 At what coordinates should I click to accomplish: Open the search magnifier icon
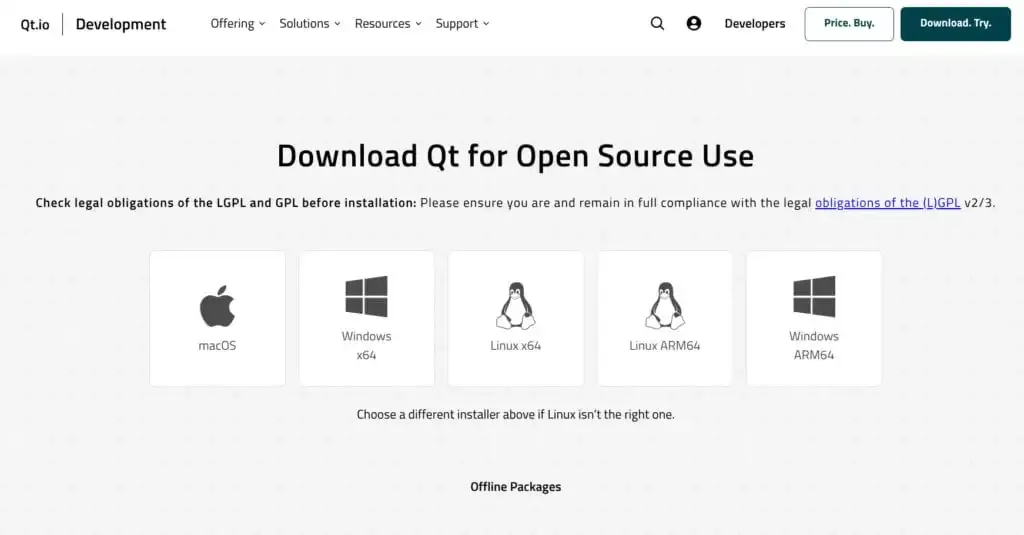[x=657, y=24]
